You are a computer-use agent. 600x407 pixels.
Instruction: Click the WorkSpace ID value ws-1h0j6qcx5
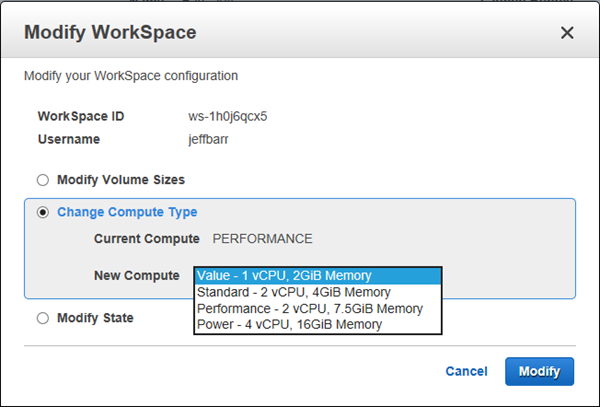(227, 116)
